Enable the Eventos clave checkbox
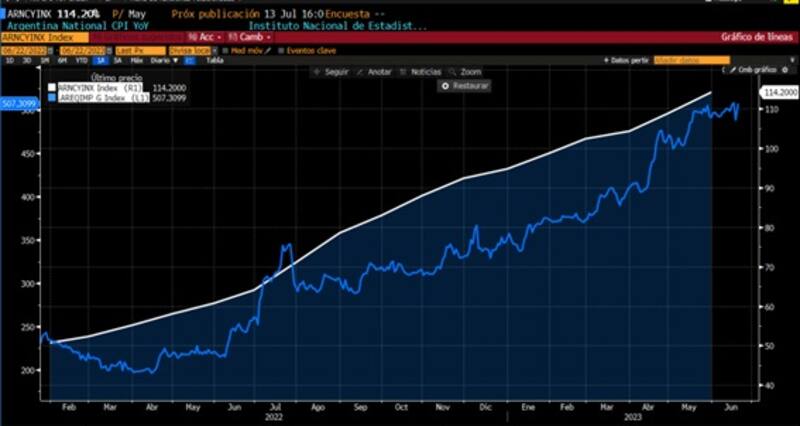This screenshot has height=426, width=800. [281, 50]
